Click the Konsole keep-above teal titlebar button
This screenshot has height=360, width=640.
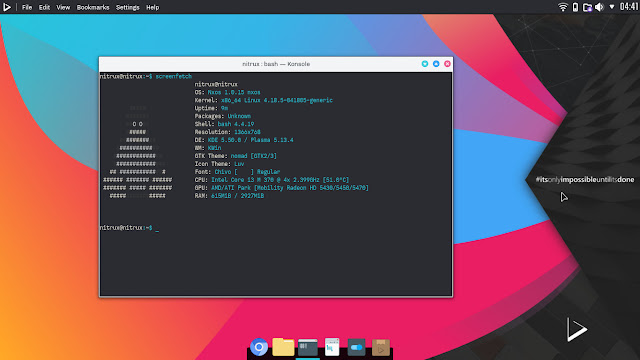click(x=424, y=64)
